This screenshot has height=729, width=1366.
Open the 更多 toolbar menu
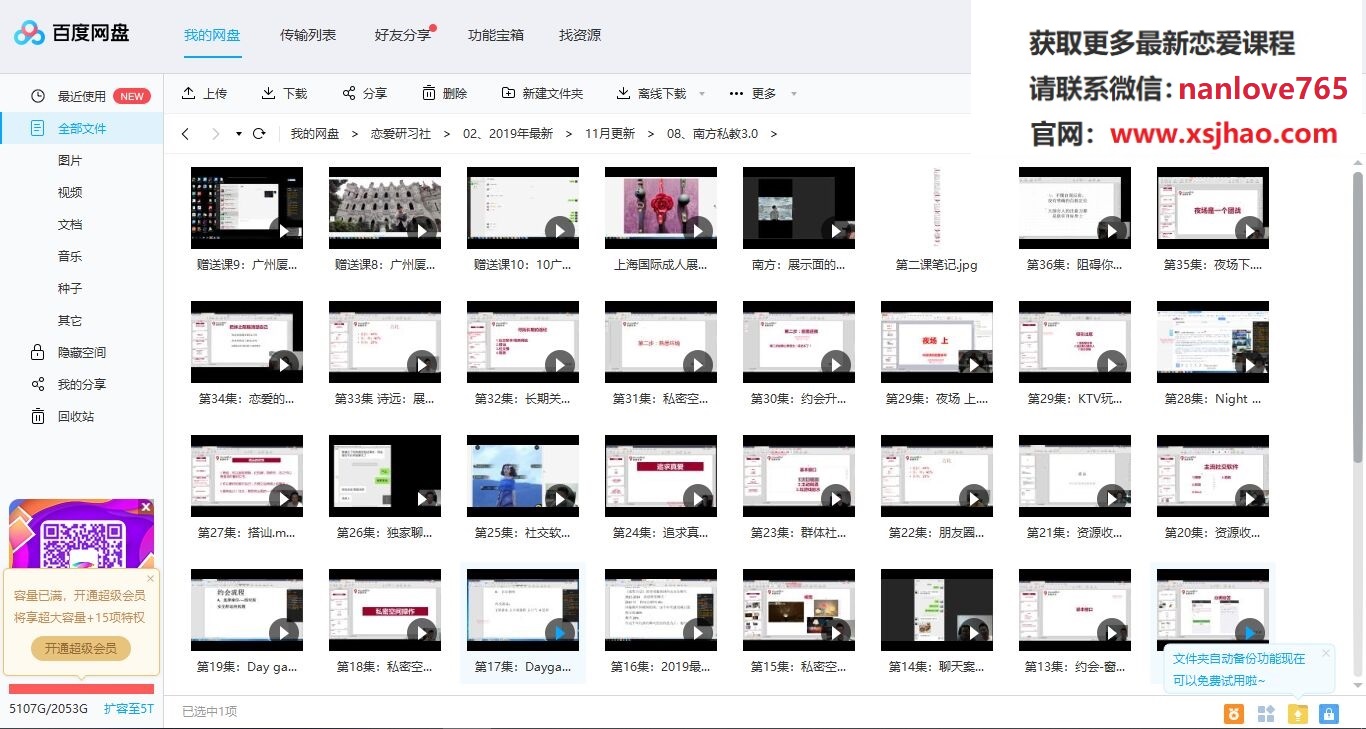coord(753,93)
